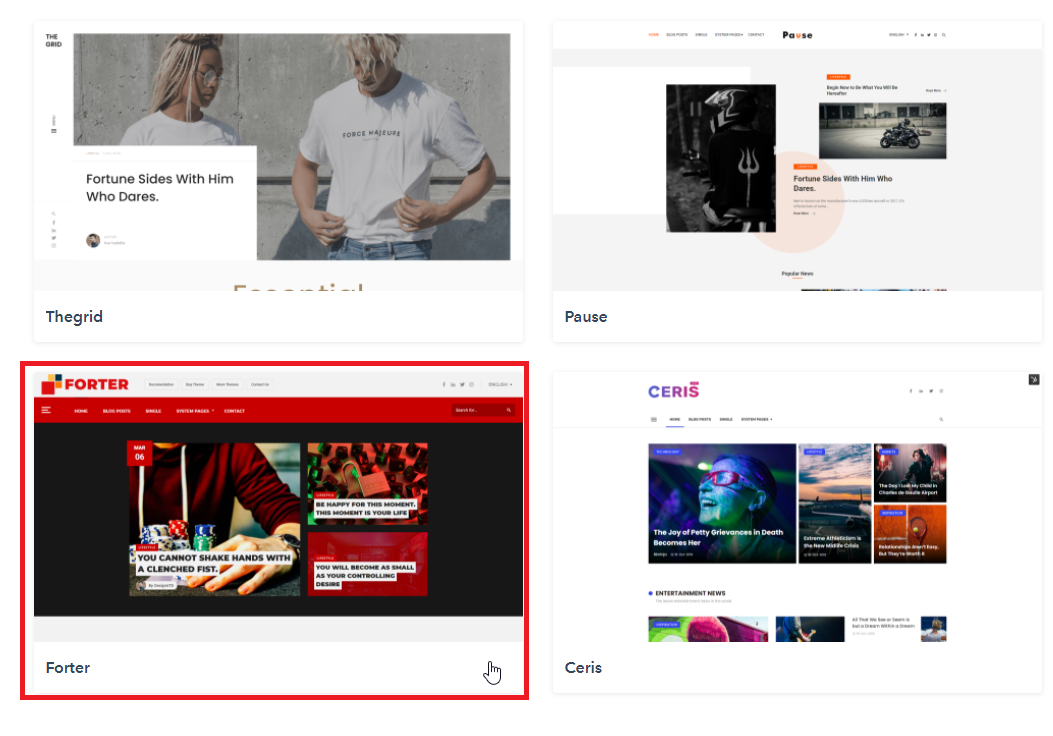The image size is (1053, 736).
Task: Select Blog Posts in the Forter navigation bar
Action: pos(117,410)
